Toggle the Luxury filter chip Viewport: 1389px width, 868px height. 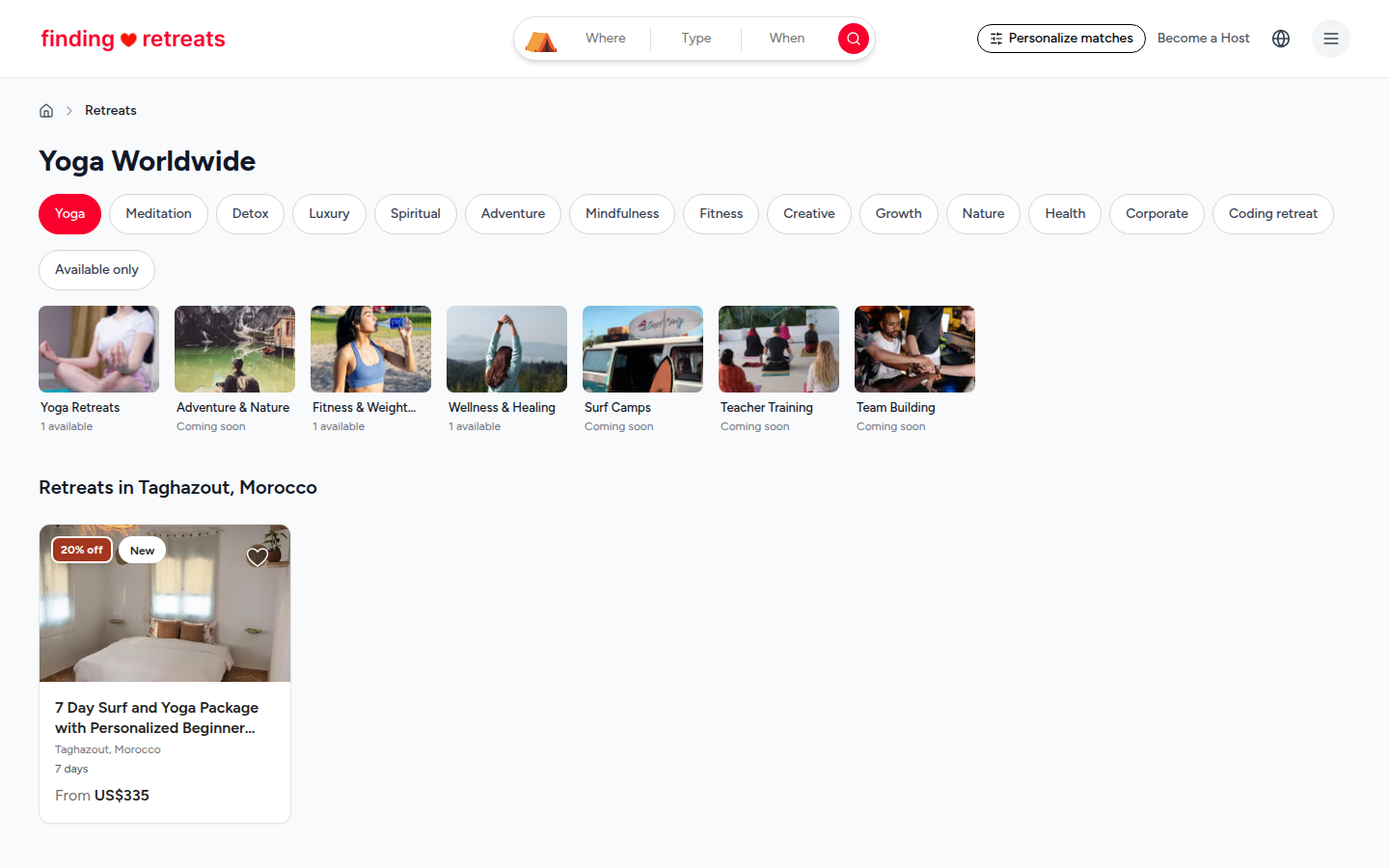tap(329, 214)
